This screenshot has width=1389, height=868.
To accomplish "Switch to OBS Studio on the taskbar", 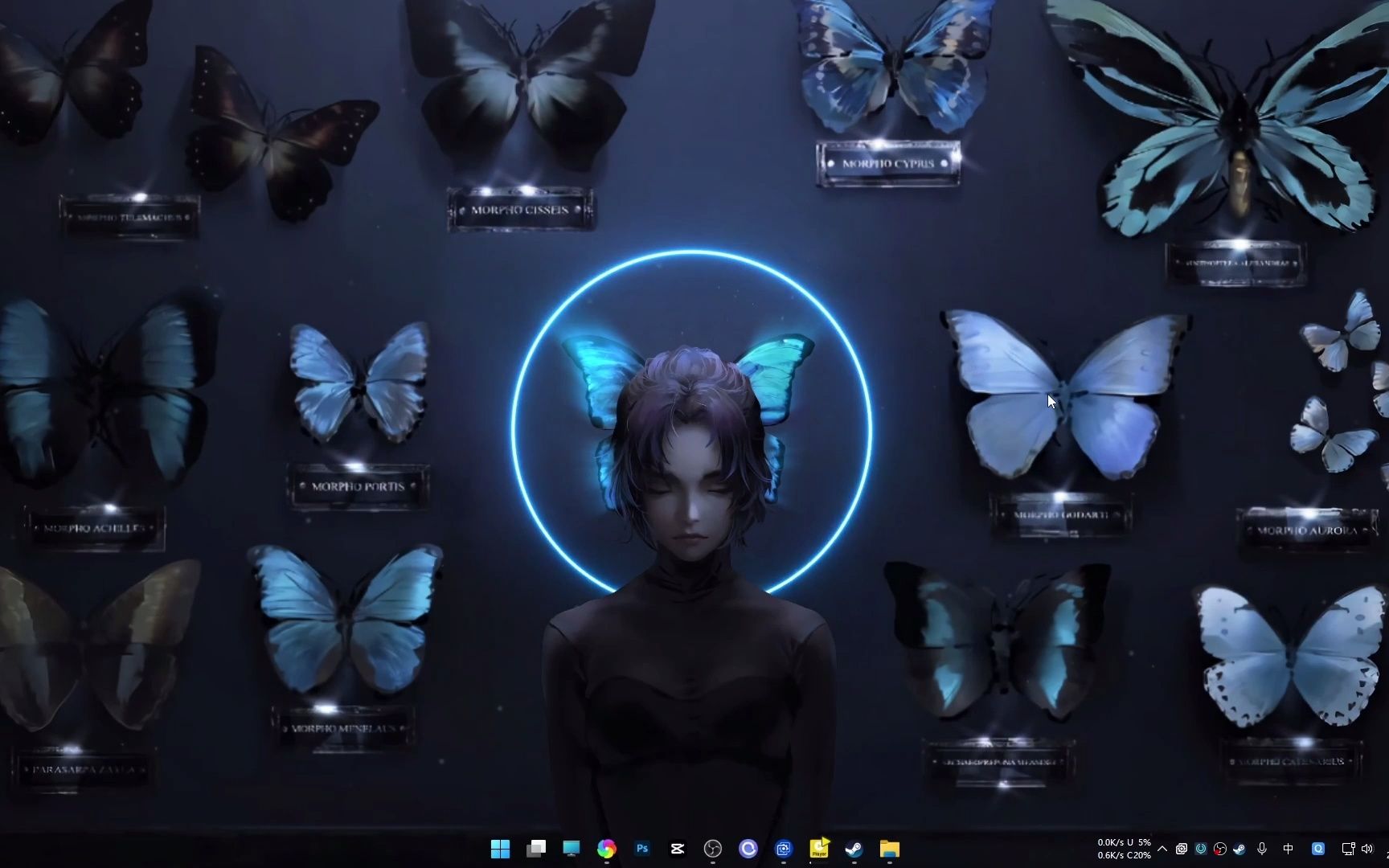I will (x=713, y=849).
